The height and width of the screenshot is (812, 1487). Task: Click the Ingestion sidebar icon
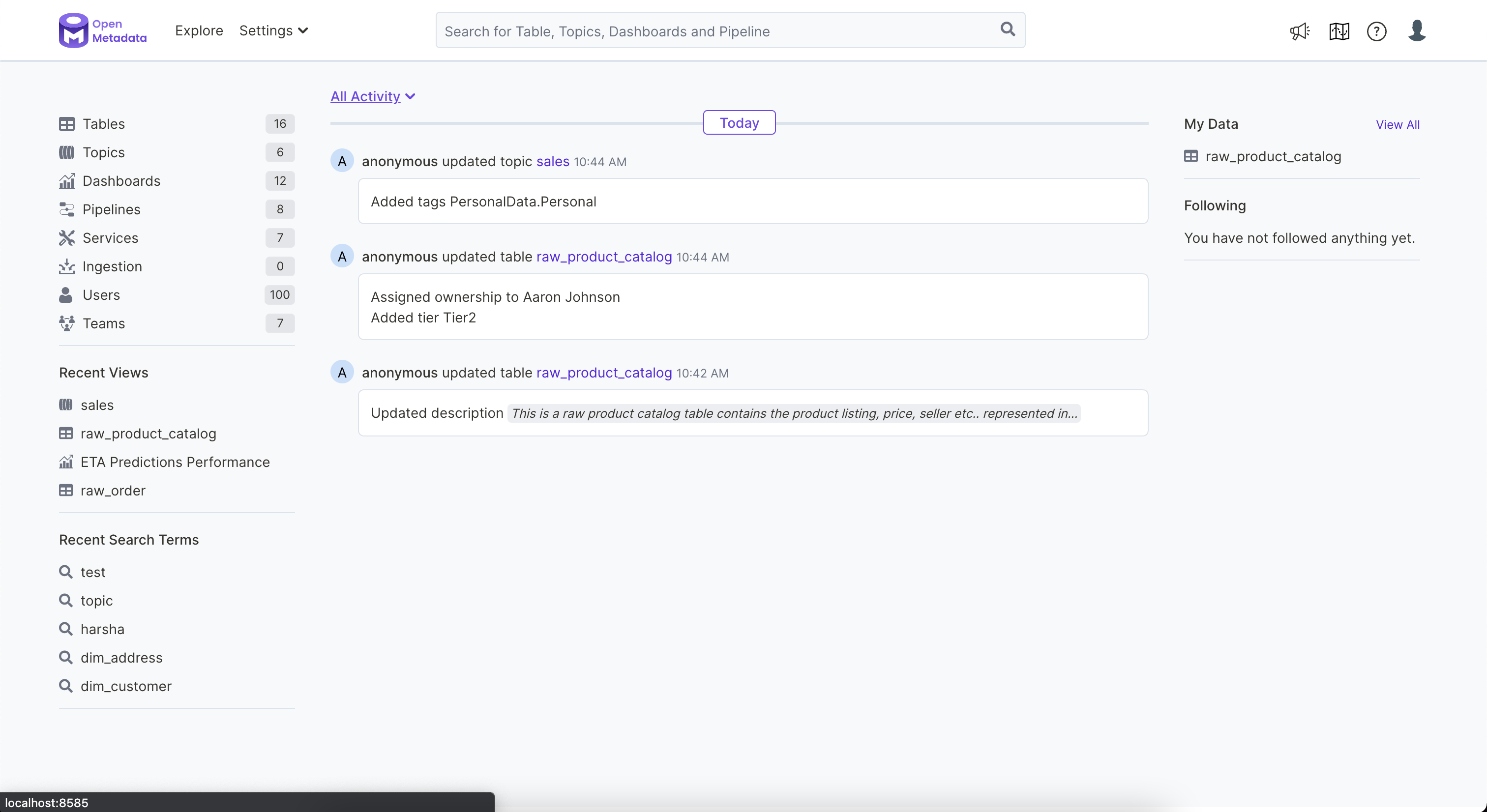(67, 266)
